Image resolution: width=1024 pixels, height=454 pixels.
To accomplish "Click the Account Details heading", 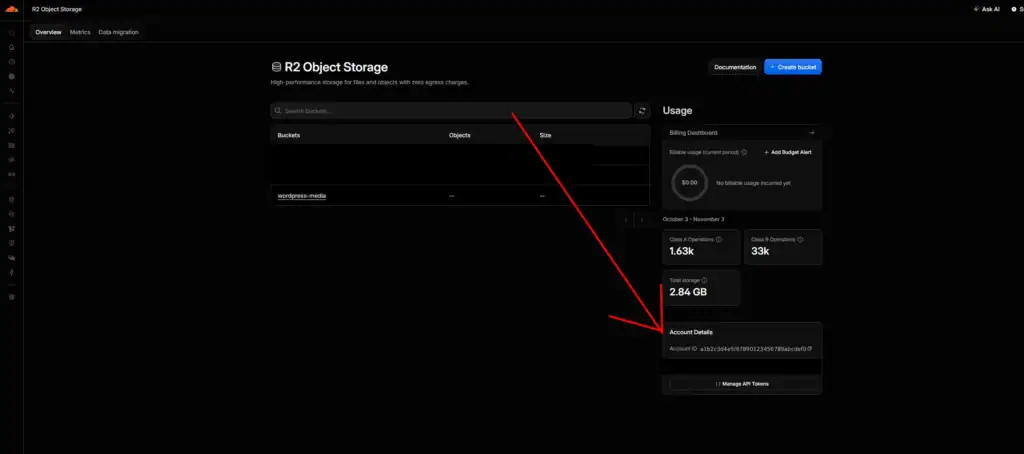I will point(691,332).
